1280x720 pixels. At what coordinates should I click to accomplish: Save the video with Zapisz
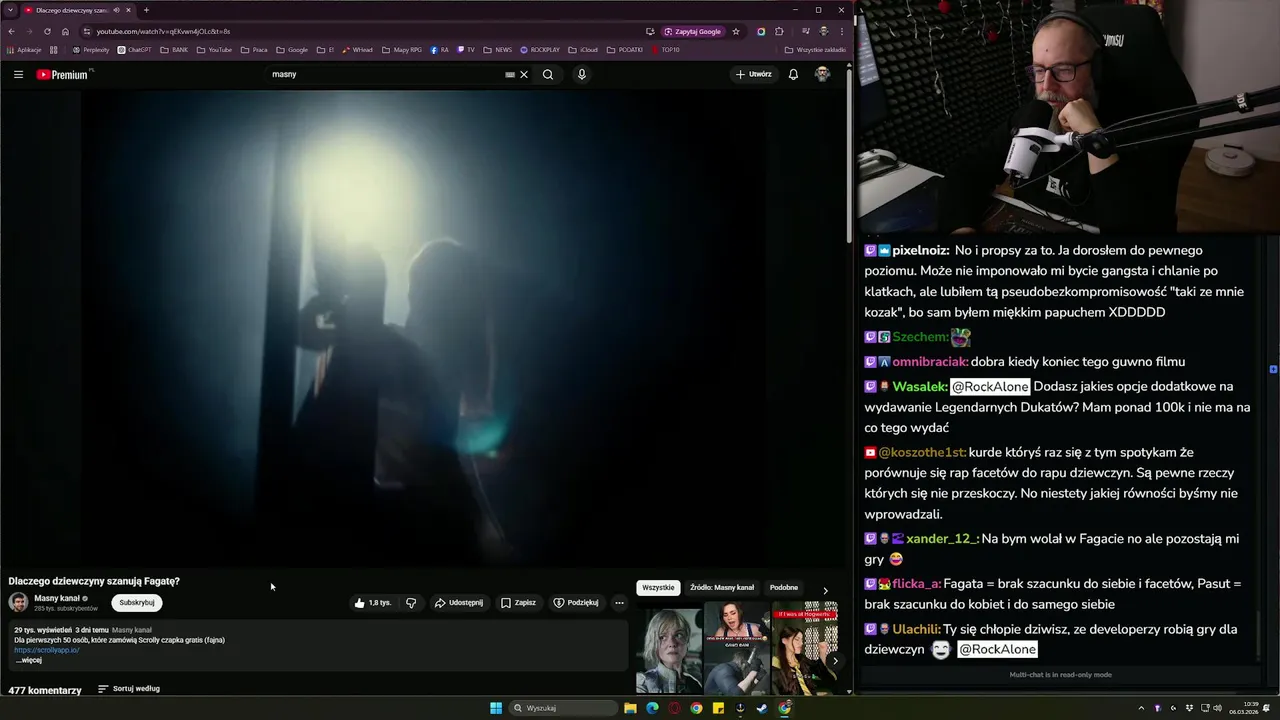click(518, 603)
